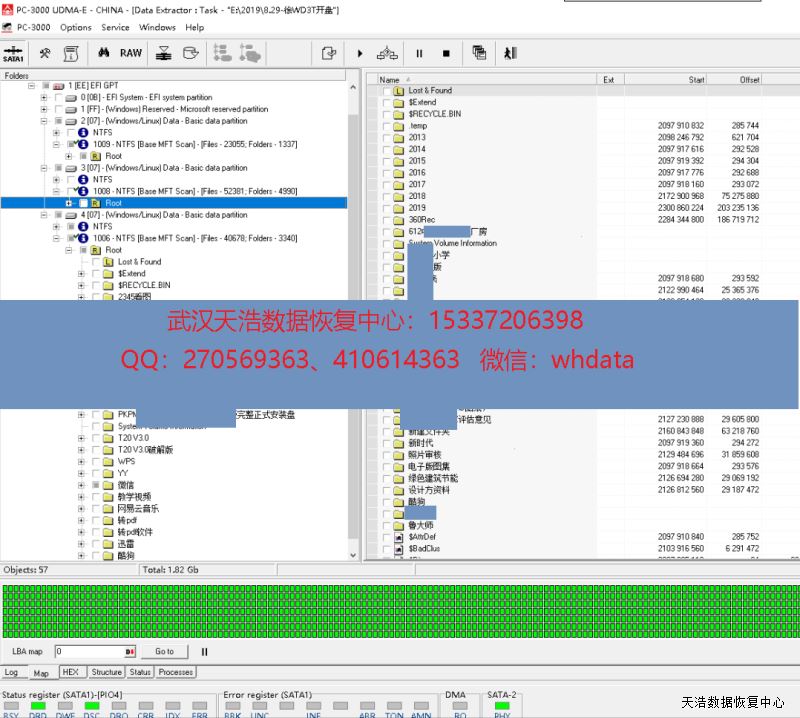Click the SATA1 port icon
Viewport: 800px width, 718px height.
14,53
